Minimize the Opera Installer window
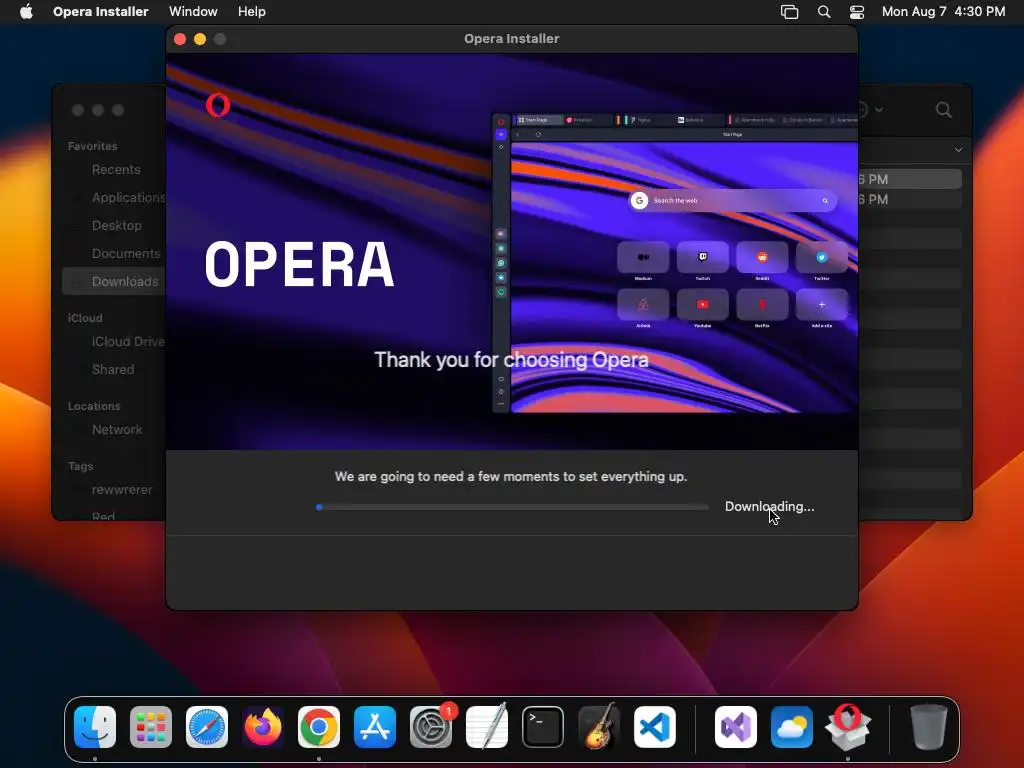The width and height of the screenshot is (1024, 768). click(200, 39)
